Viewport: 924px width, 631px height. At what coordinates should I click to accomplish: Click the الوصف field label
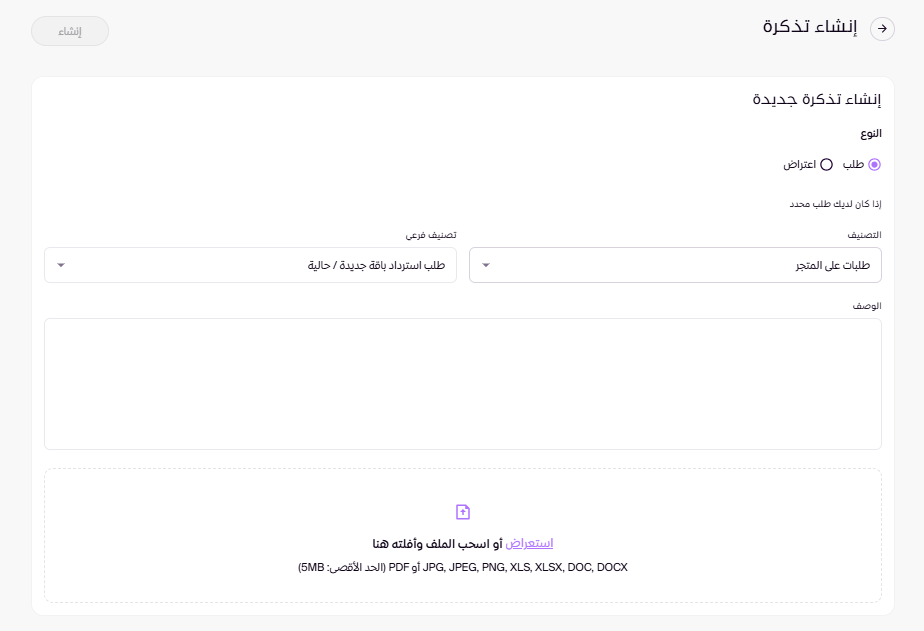click(x=866, y=305)
